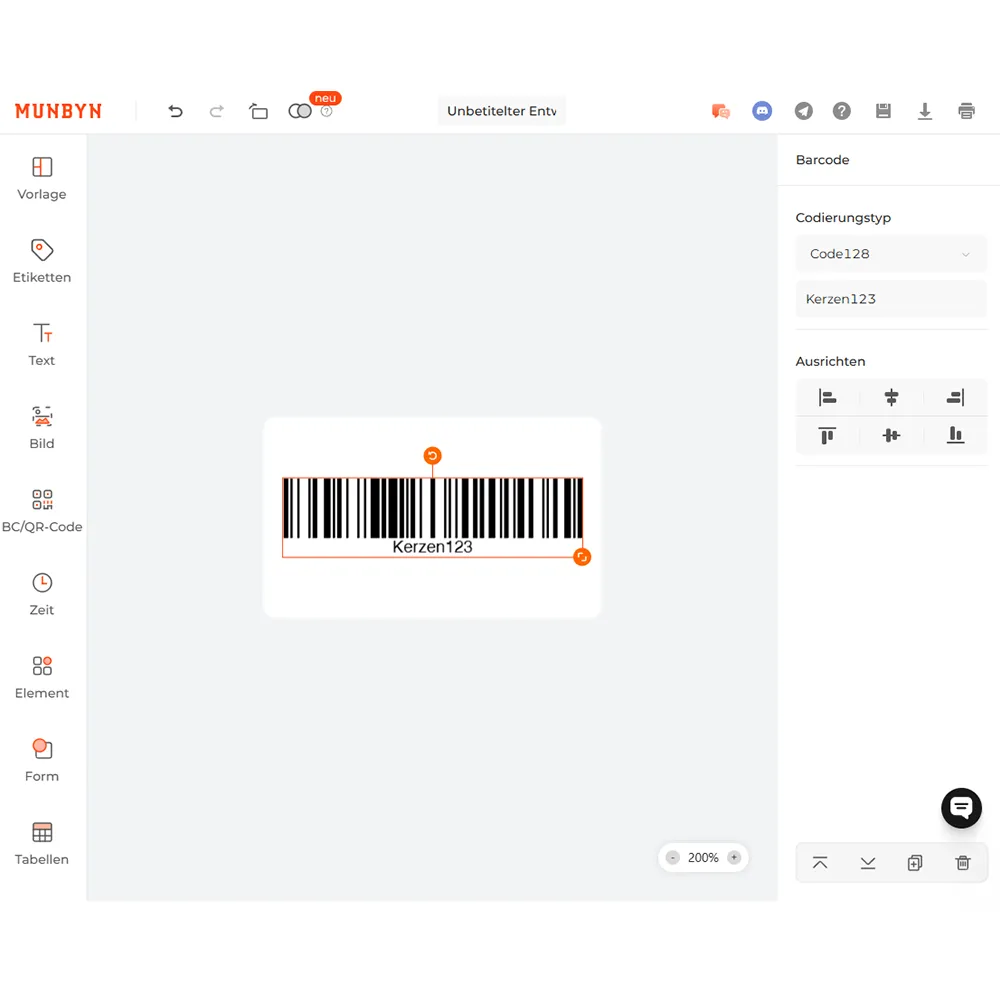Save the design with the floppy disk icon

[883, 111]
